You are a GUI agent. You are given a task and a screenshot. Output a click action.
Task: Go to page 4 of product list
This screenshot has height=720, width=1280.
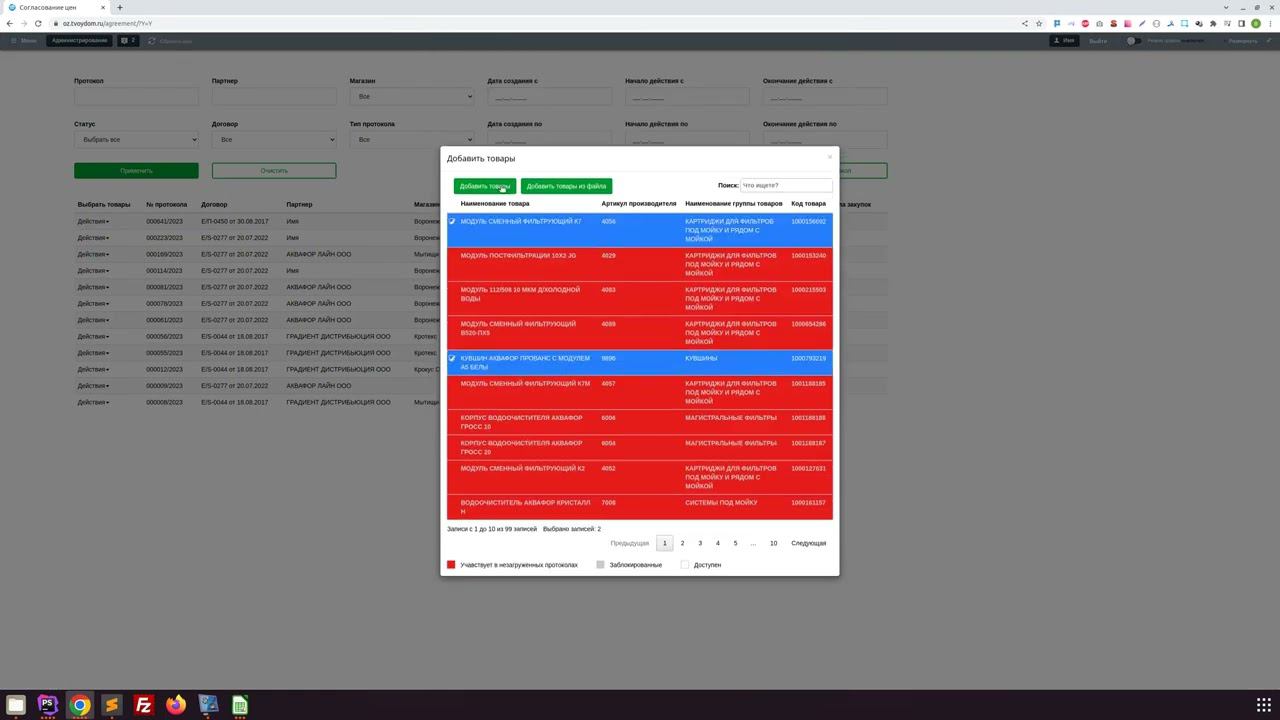717,543
